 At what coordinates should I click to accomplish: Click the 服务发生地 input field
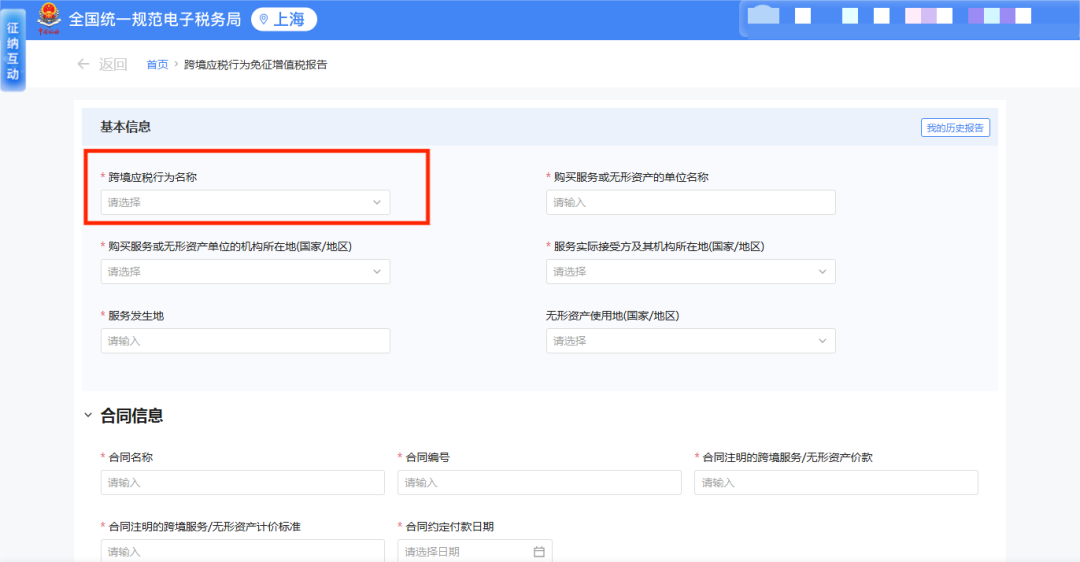pyautogui.click(x=245, y=341)
